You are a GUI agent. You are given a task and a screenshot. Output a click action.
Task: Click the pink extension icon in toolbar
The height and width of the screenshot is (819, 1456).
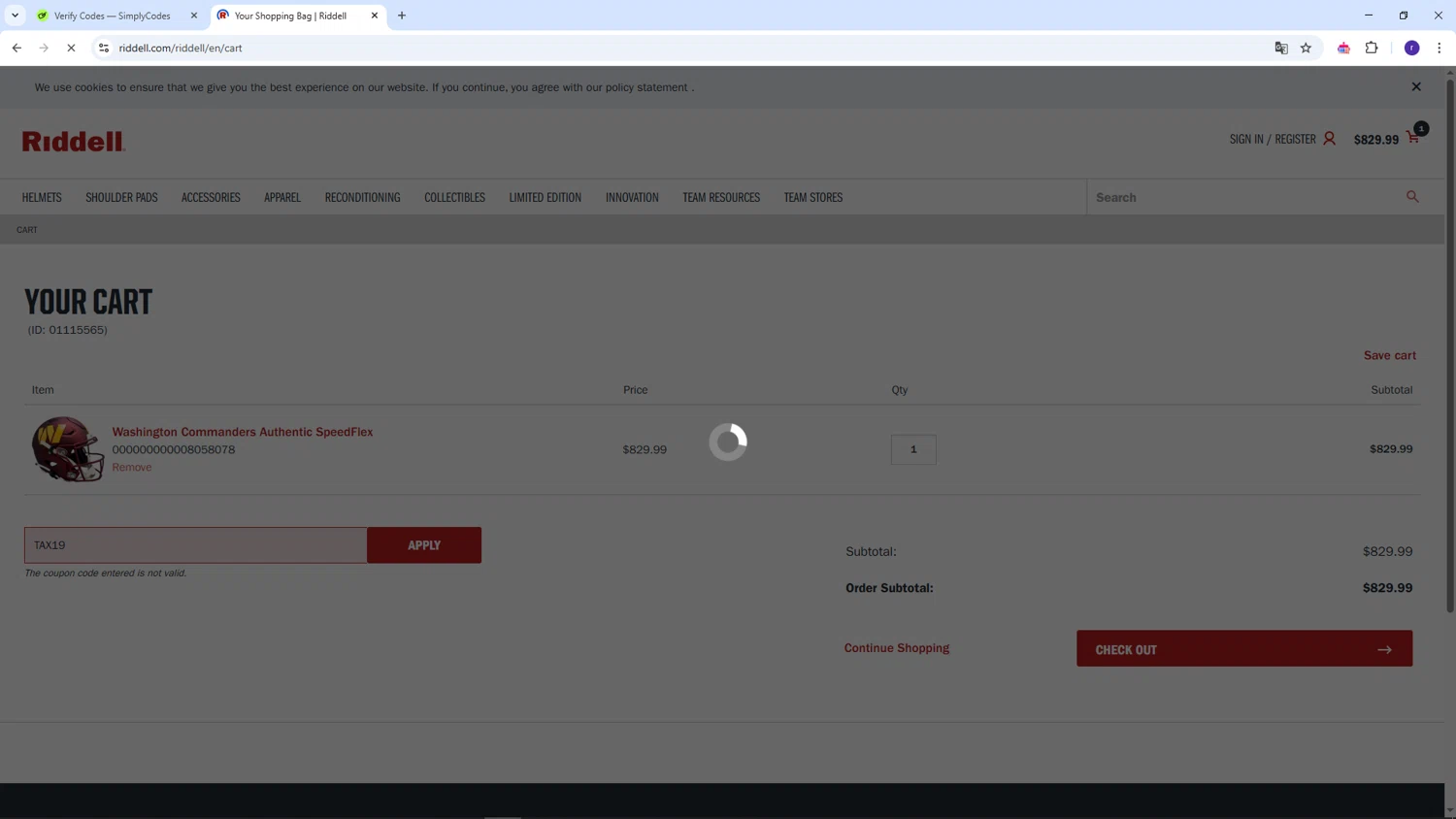coord(1343,48)
